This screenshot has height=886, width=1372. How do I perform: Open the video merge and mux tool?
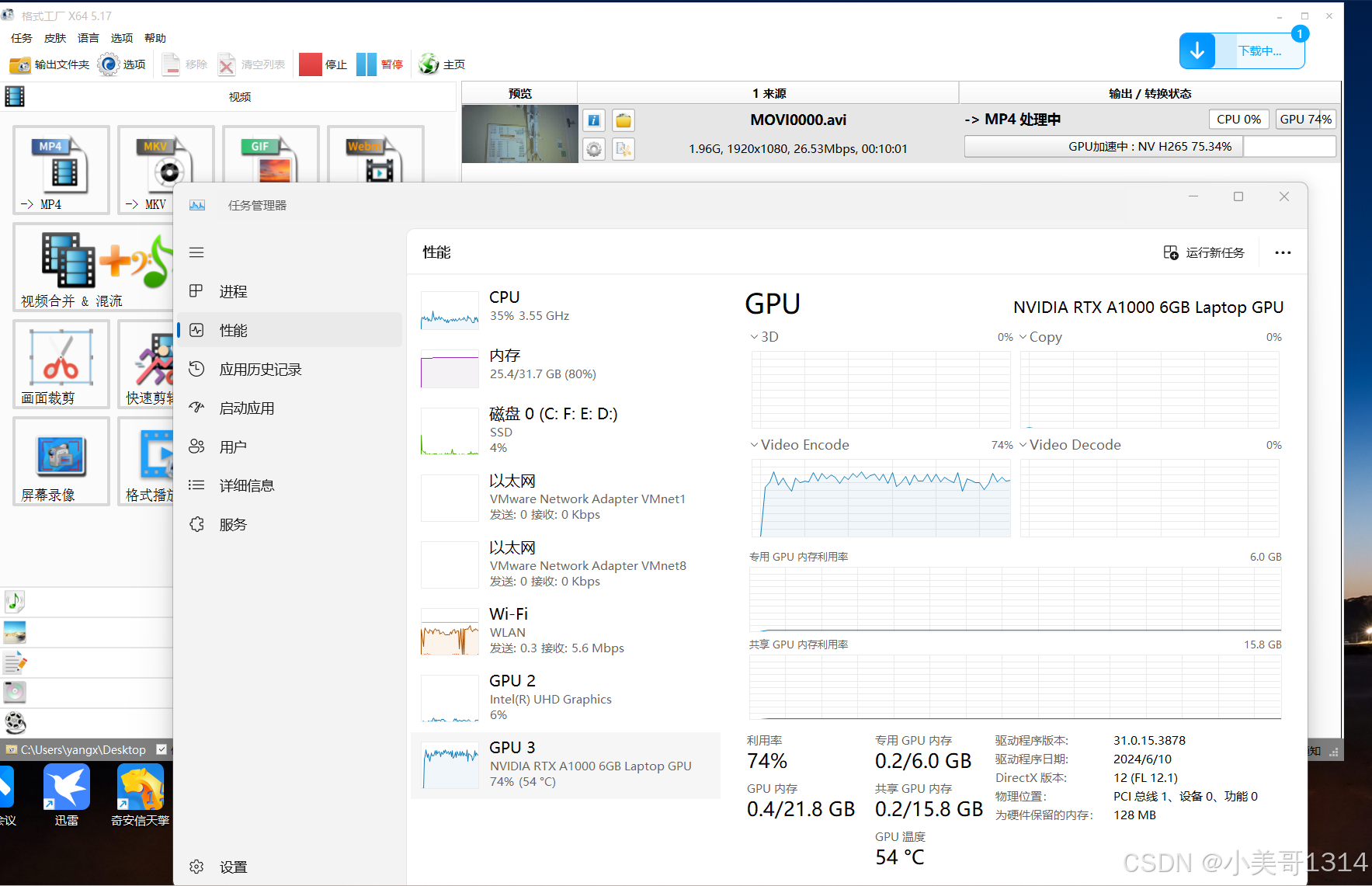point(93,268)
